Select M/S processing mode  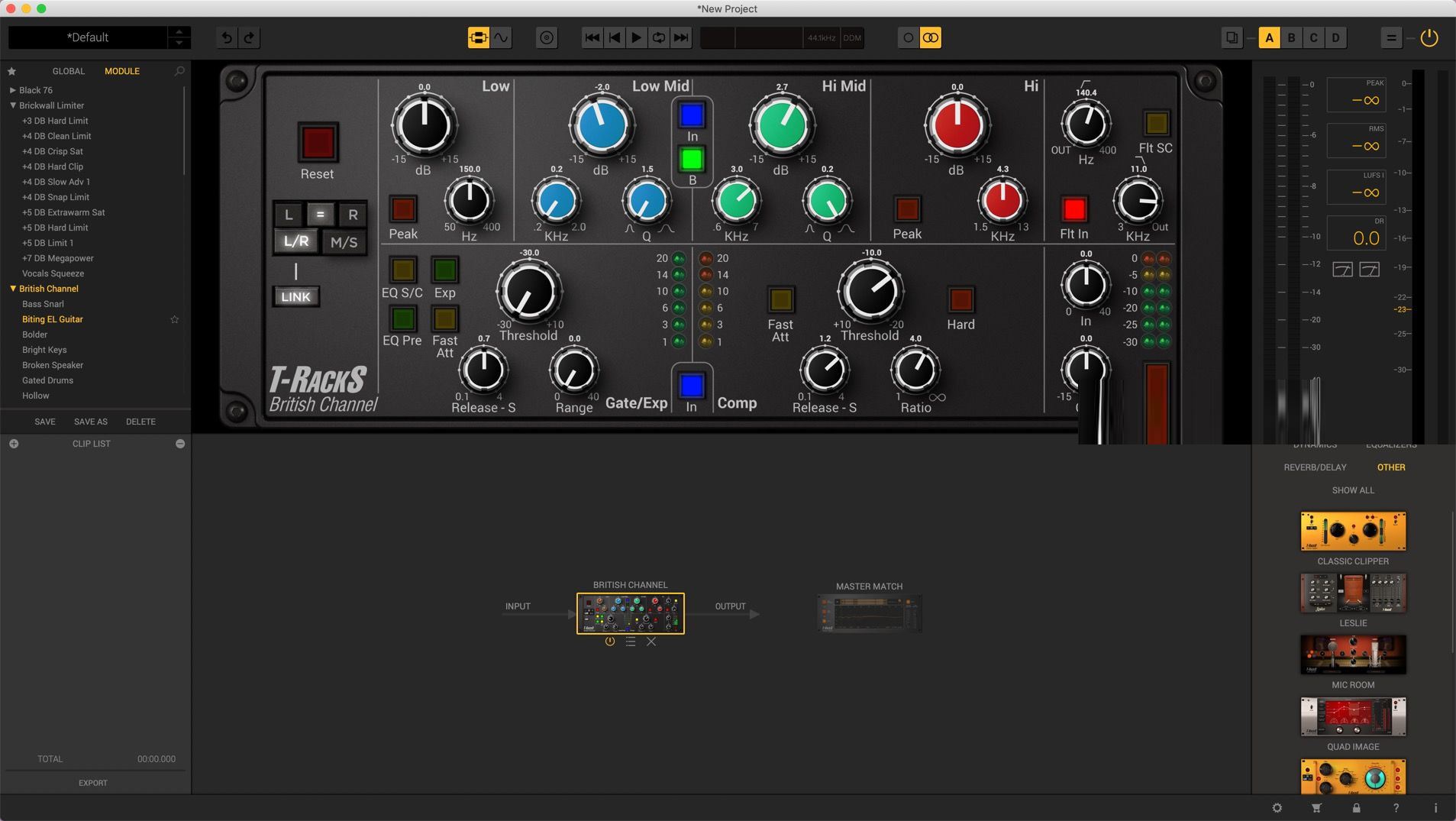coord(344,242)
